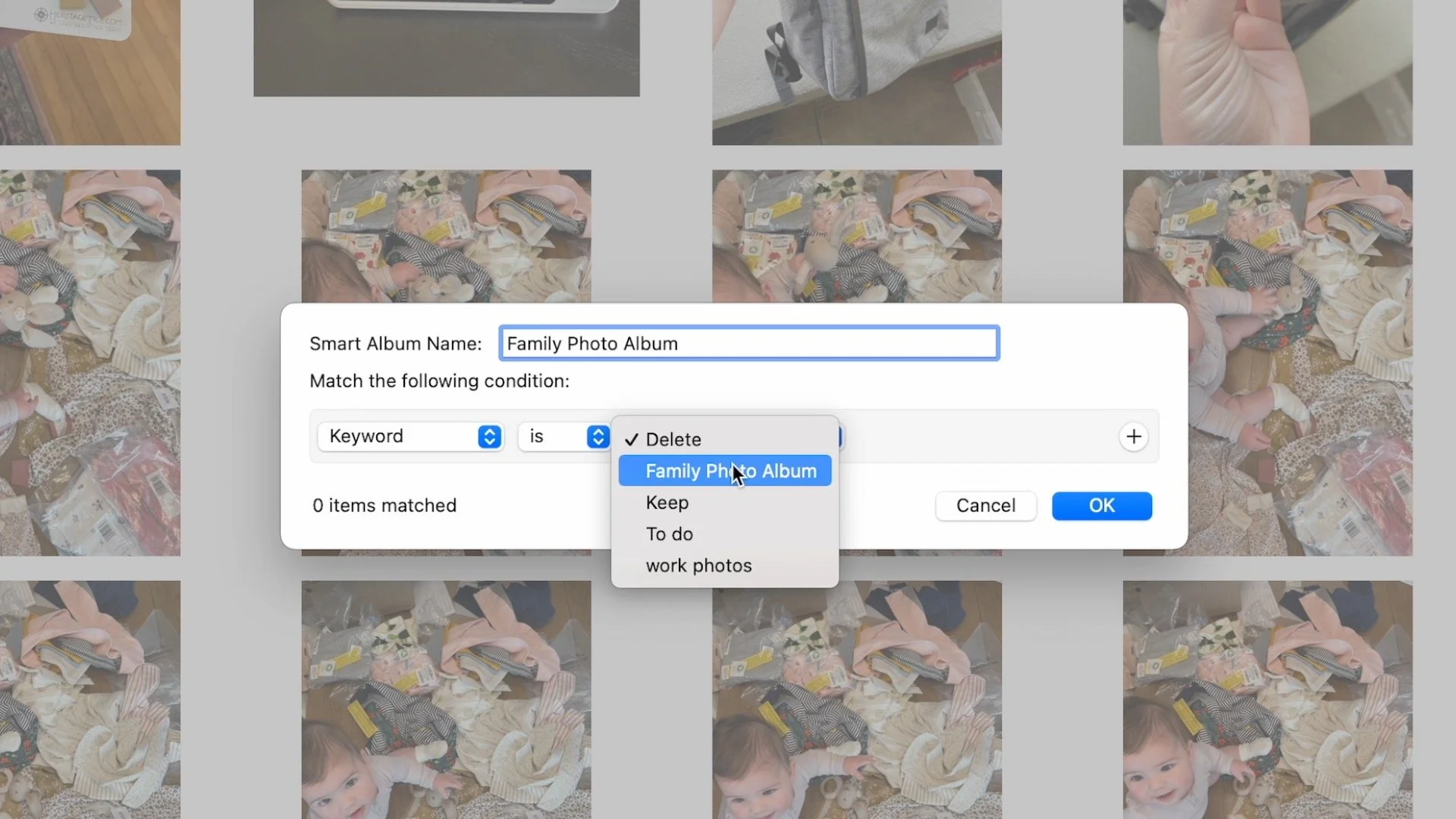The image size is (1456, 819).
Task: Click the 'is' dropdown stepper arrows
Action: (x=598, y=437)
